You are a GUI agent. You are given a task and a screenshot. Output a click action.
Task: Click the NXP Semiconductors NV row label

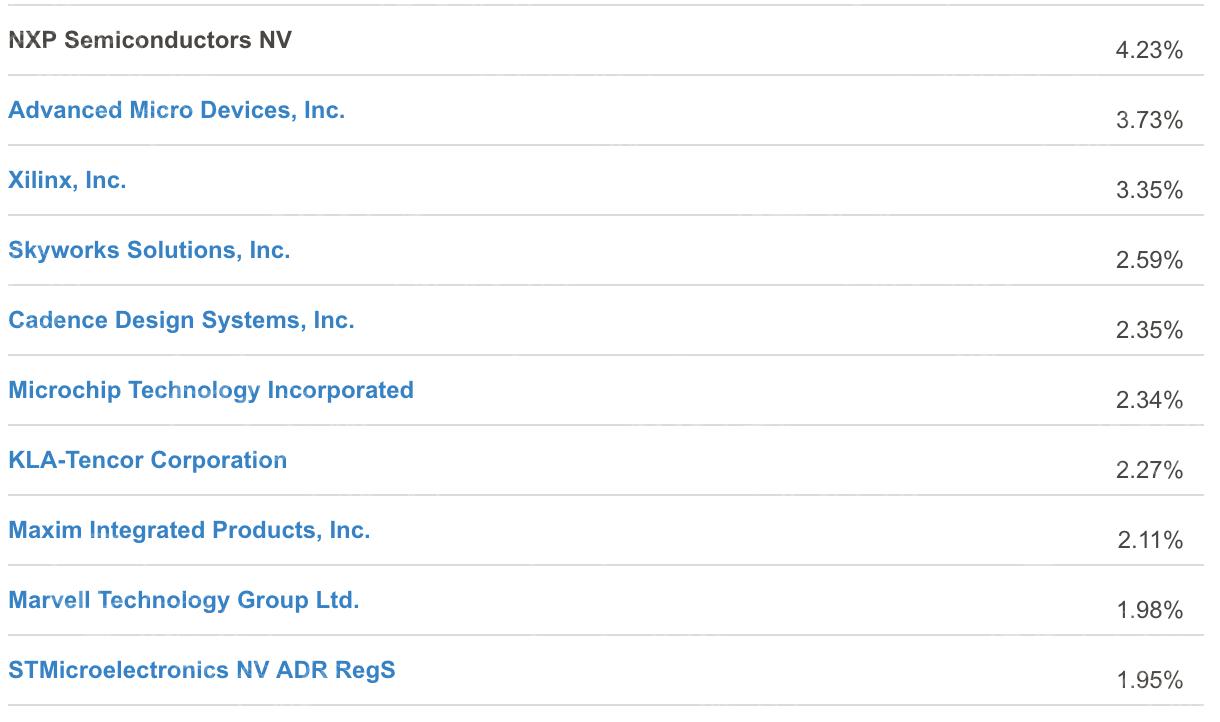pyautogui.click(x=150, y=41)
